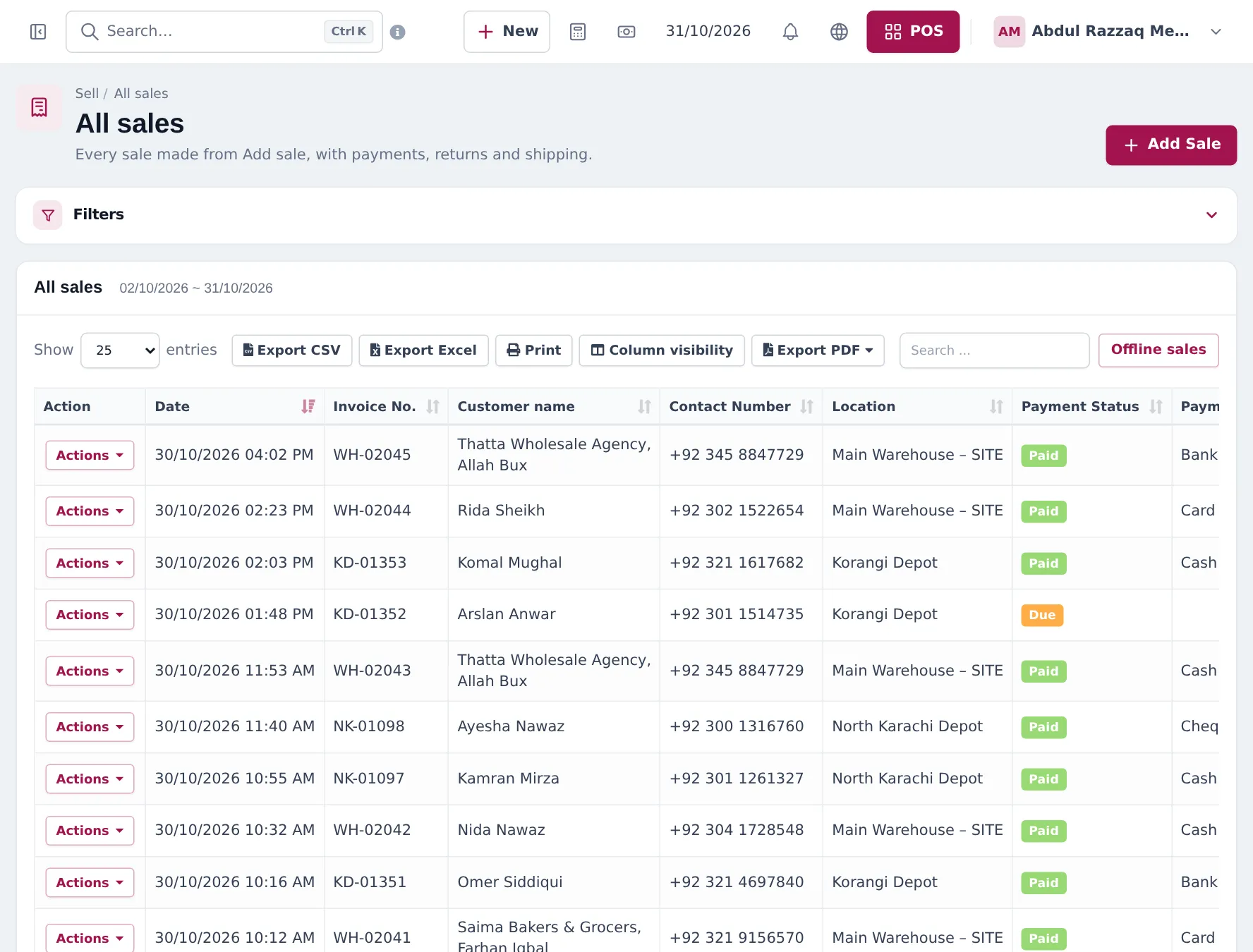This screenshot has height=952, width=1253.
Task: Click Paid badge for Rida Sheikh
Action: (1043, 512)
